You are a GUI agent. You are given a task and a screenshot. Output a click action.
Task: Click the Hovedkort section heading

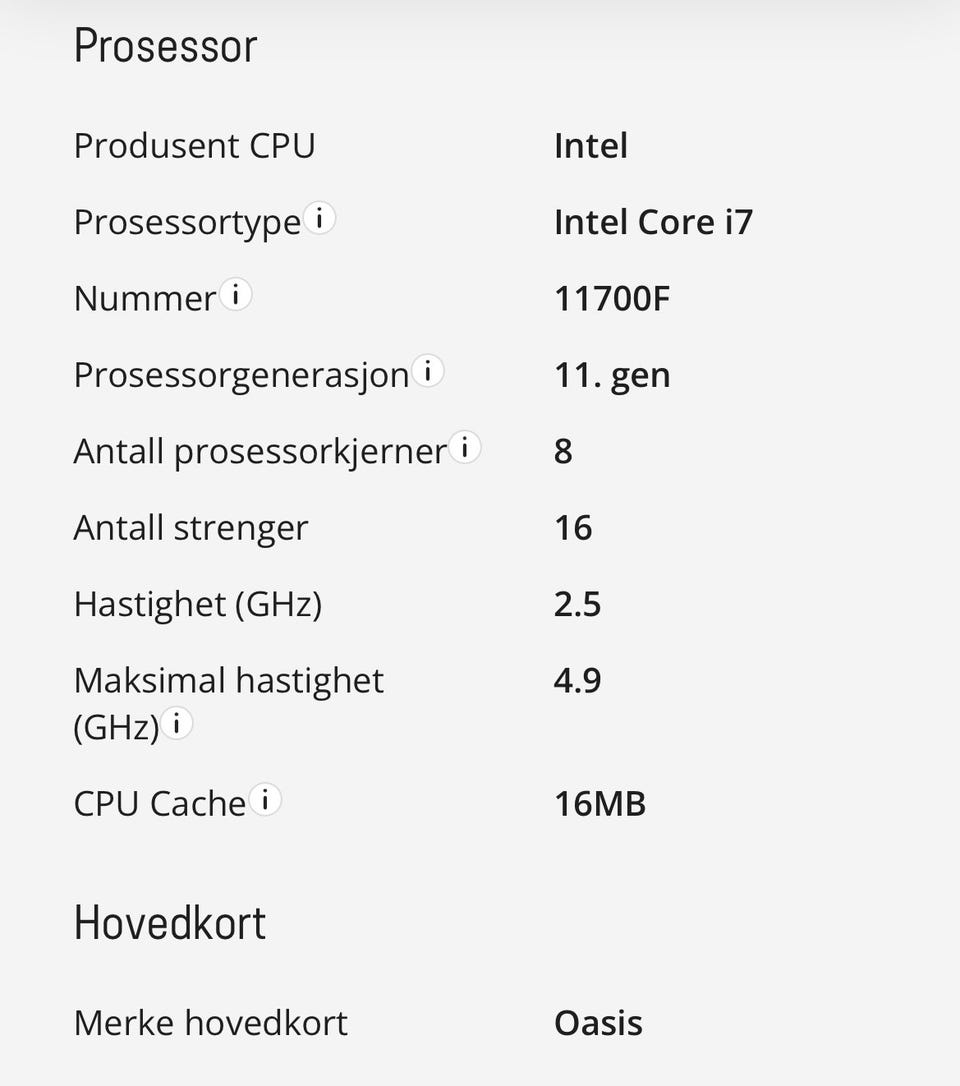click(170, 923)
